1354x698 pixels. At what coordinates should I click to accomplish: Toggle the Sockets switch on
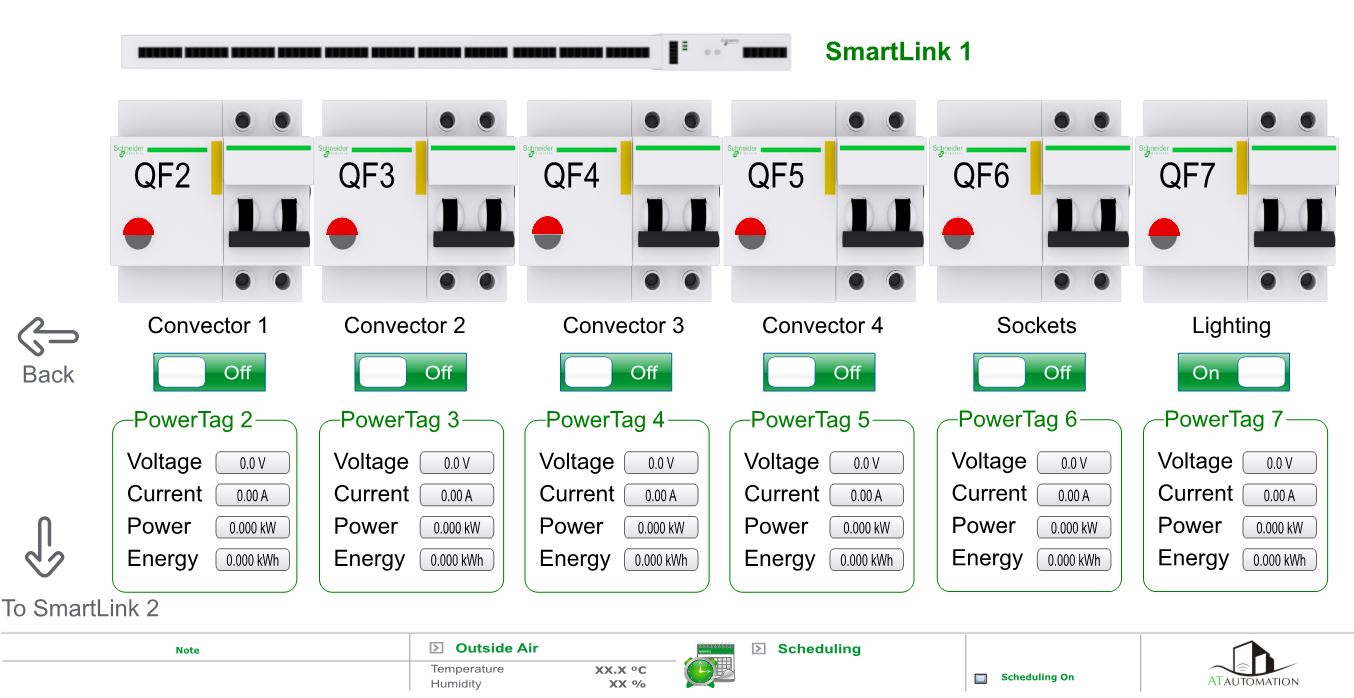point(1028,373)
